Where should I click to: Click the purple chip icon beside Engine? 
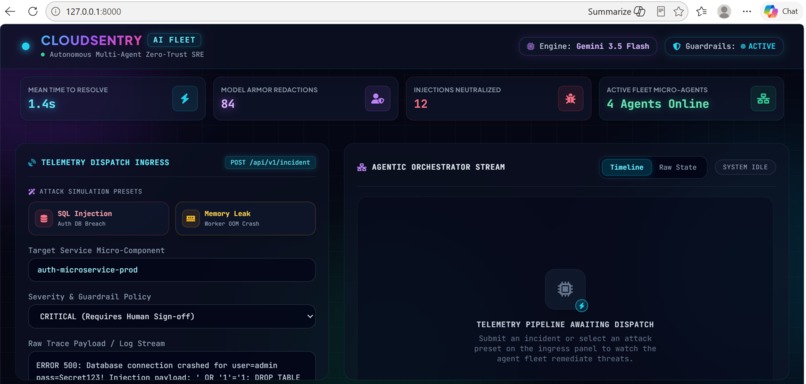click(x=530, y=46)
